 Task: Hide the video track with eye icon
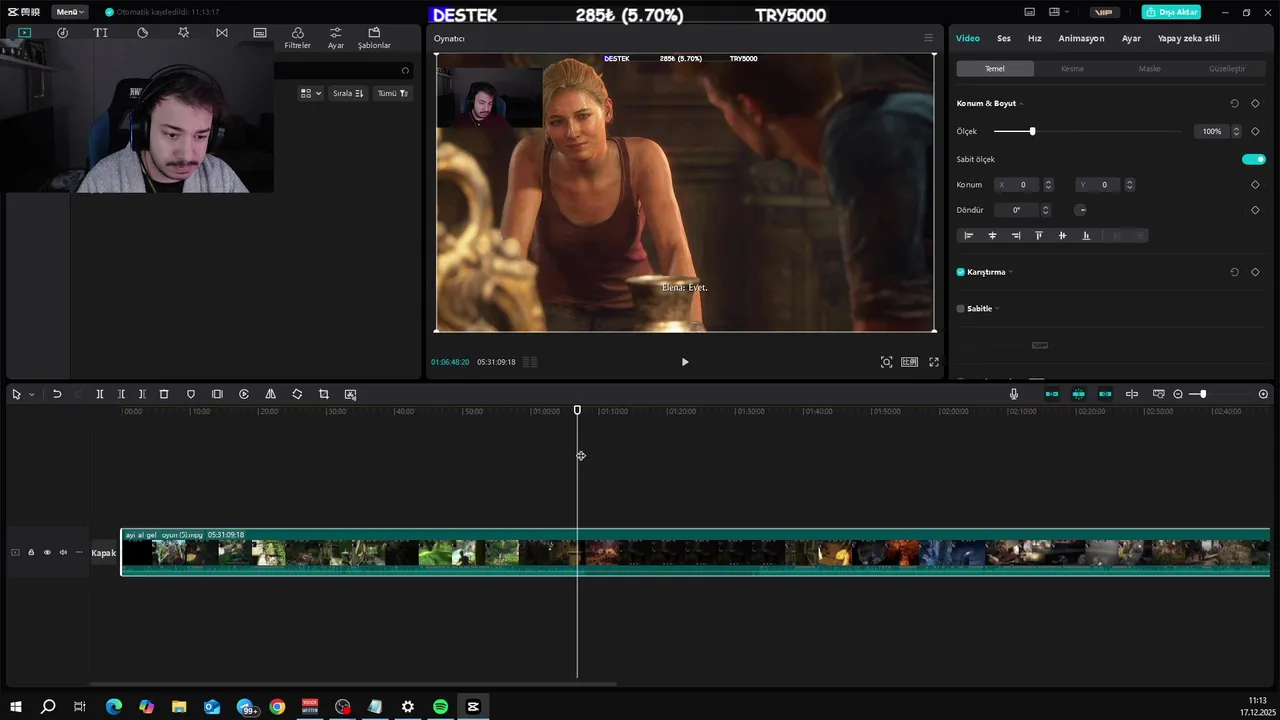click(x=47, y=552)
